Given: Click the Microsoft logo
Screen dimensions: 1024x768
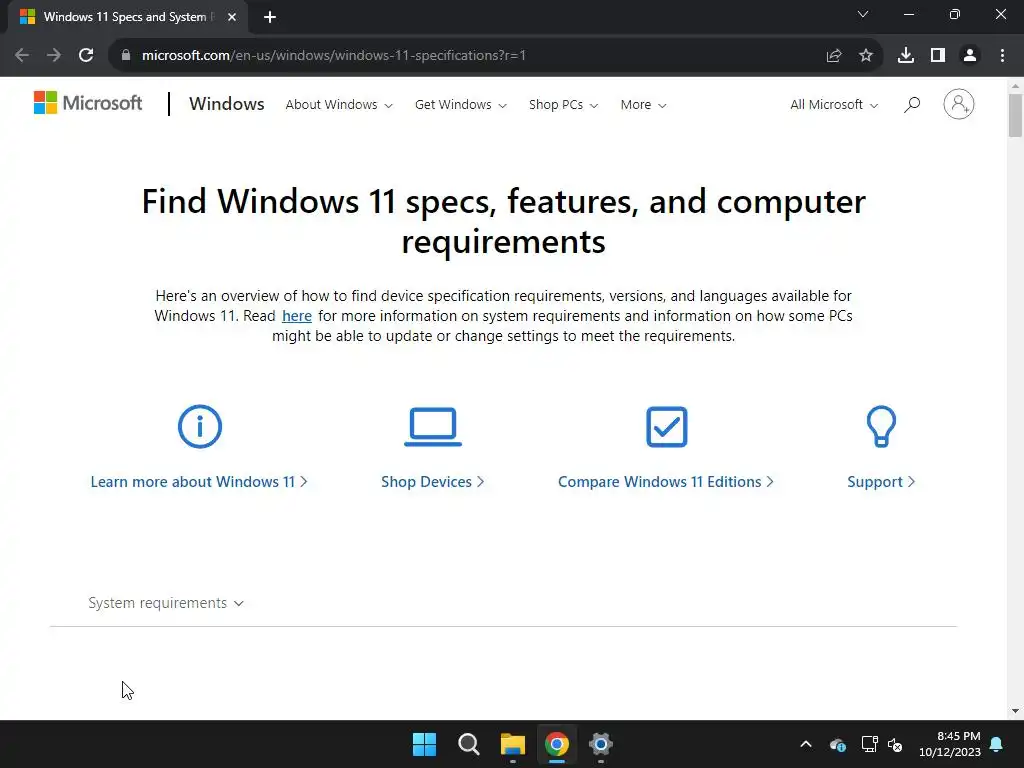Looking at the screenshot, I should point(88,103).
